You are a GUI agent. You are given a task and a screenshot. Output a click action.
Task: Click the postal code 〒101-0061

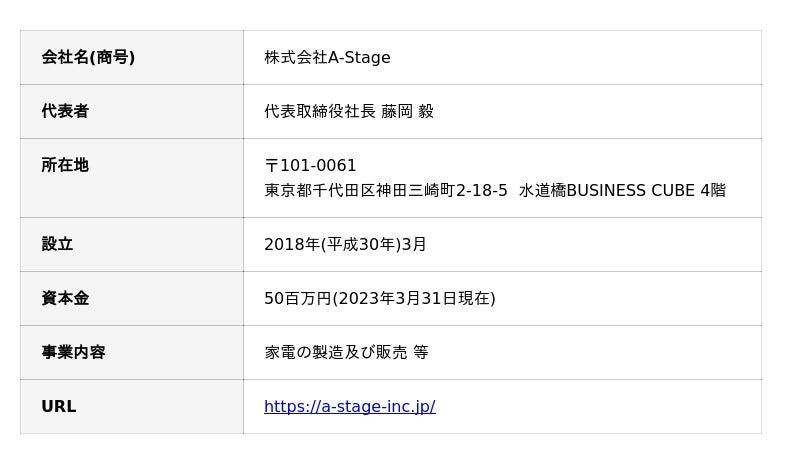click(310, 165)
